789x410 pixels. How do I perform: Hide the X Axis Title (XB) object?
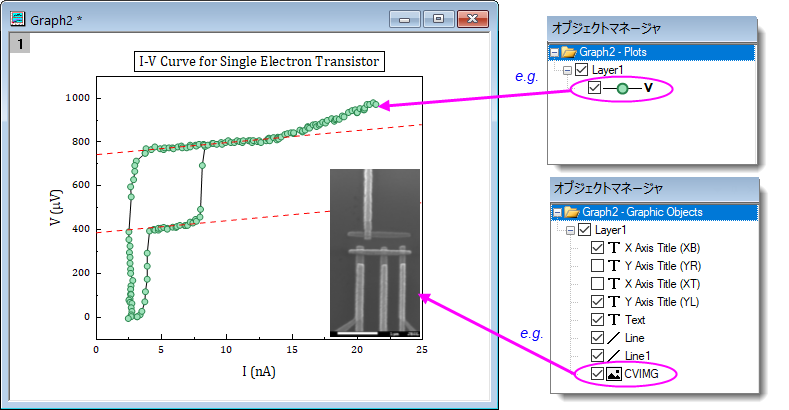tap(597, 248)
